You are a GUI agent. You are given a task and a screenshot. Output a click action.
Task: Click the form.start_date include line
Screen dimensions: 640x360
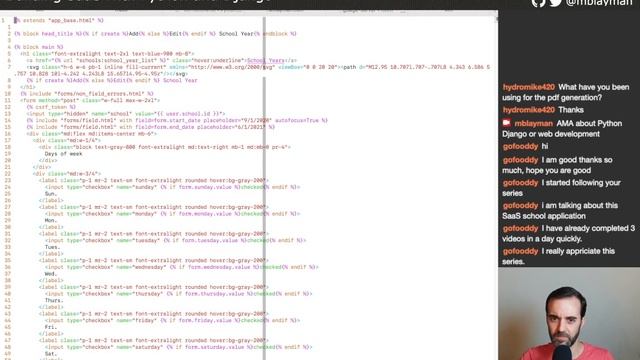click(177, 120)
